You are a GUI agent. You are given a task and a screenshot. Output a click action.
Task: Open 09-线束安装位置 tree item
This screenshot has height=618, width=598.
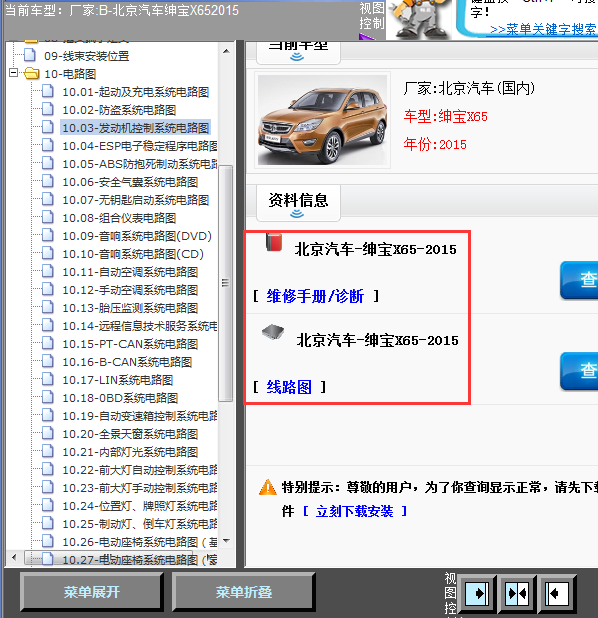point(86,56)
